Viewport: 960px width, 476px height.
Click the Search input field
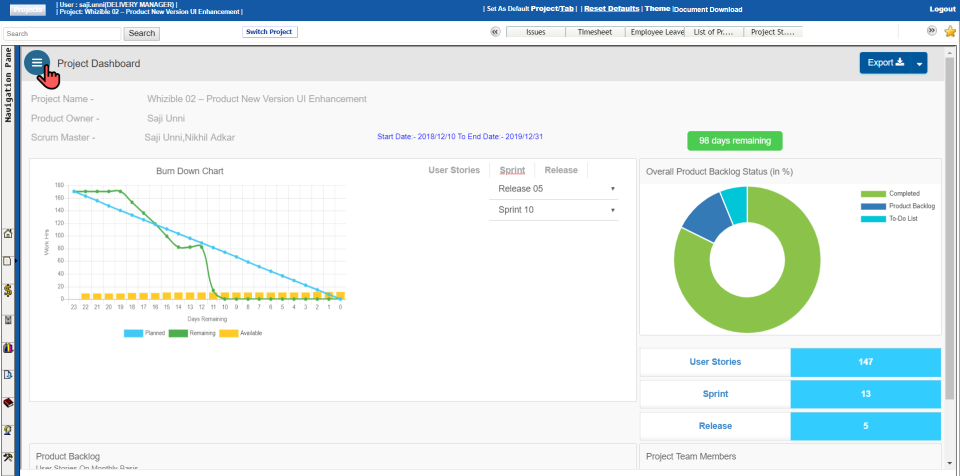pyautogui.click(x=62, y=33)
